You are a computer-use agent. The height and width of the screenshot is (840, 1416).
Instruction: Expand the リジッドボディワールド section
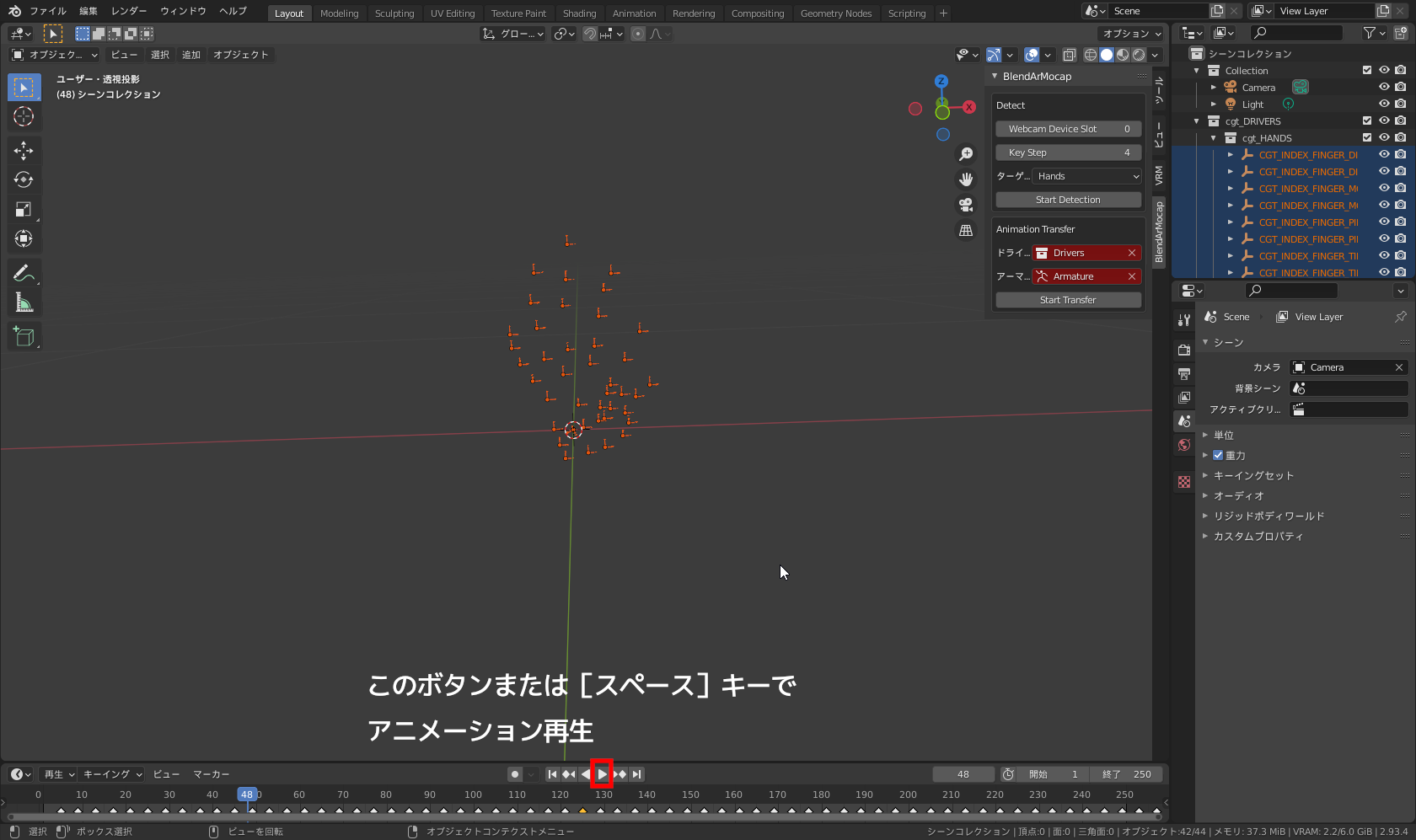(x=1268, y=516)
